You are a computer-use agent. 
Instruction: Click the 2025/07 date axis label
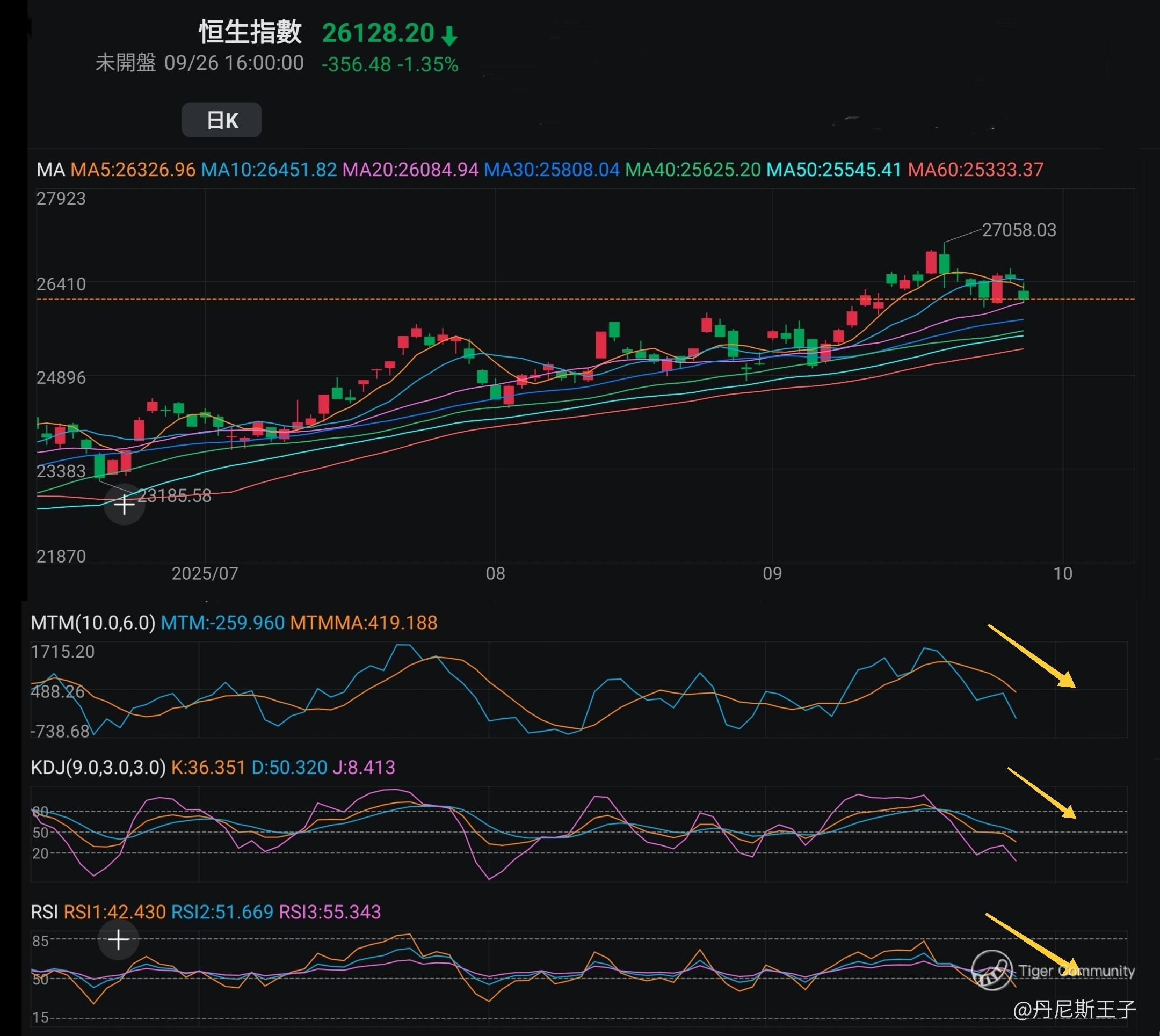(x=205, y=573)
